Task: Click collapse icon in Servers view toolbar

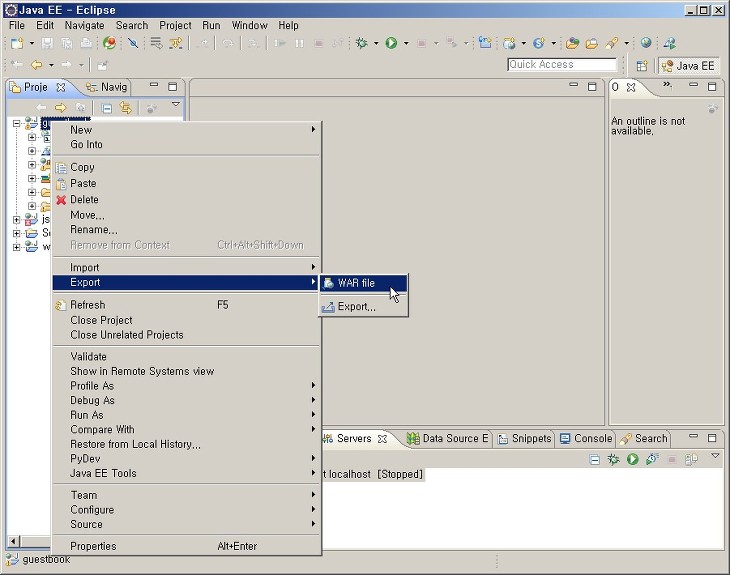Action: pyautogui.click(x=594, y=460)
